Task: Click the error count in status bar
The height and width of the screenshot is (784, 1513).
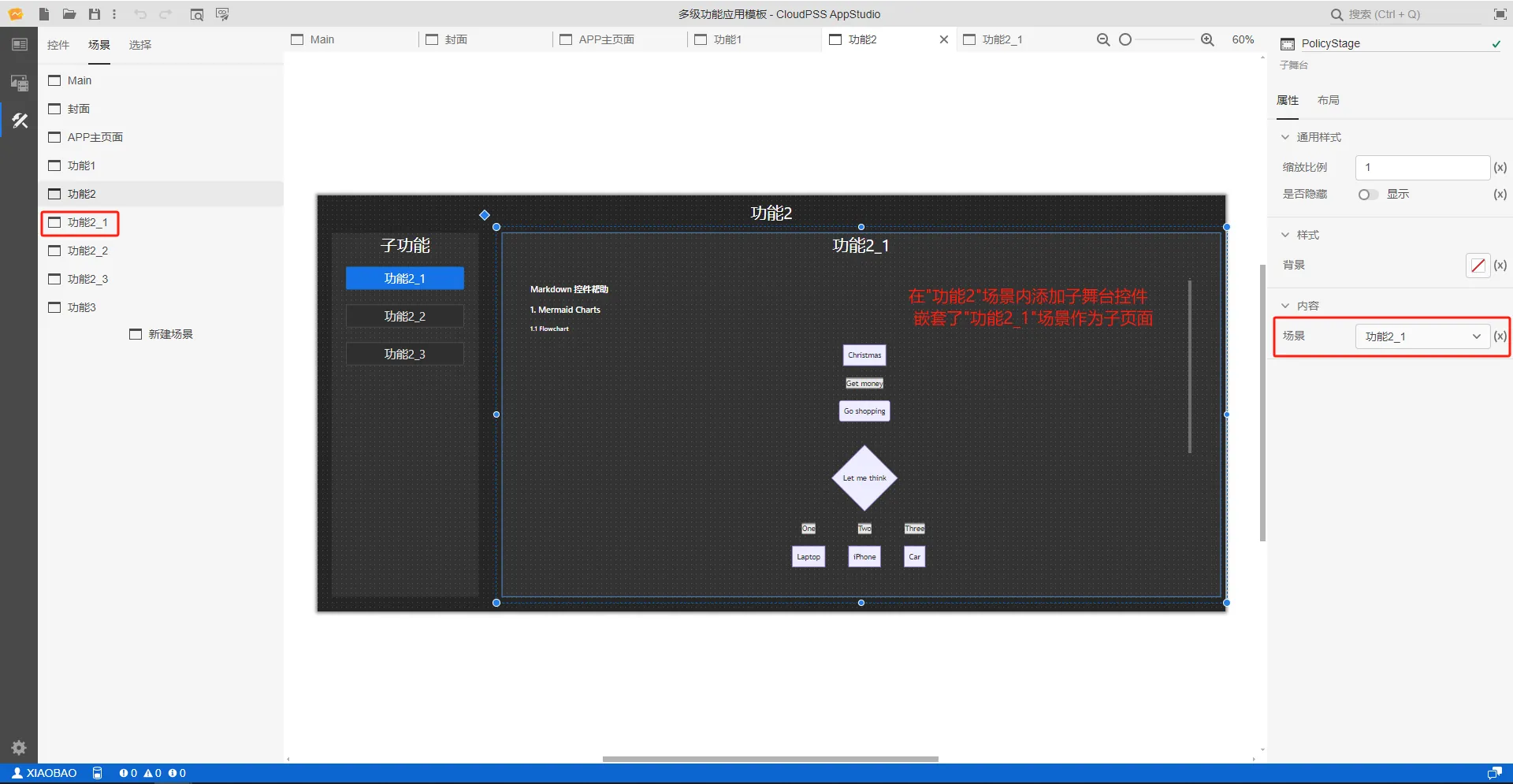Action: click(128, 773)
